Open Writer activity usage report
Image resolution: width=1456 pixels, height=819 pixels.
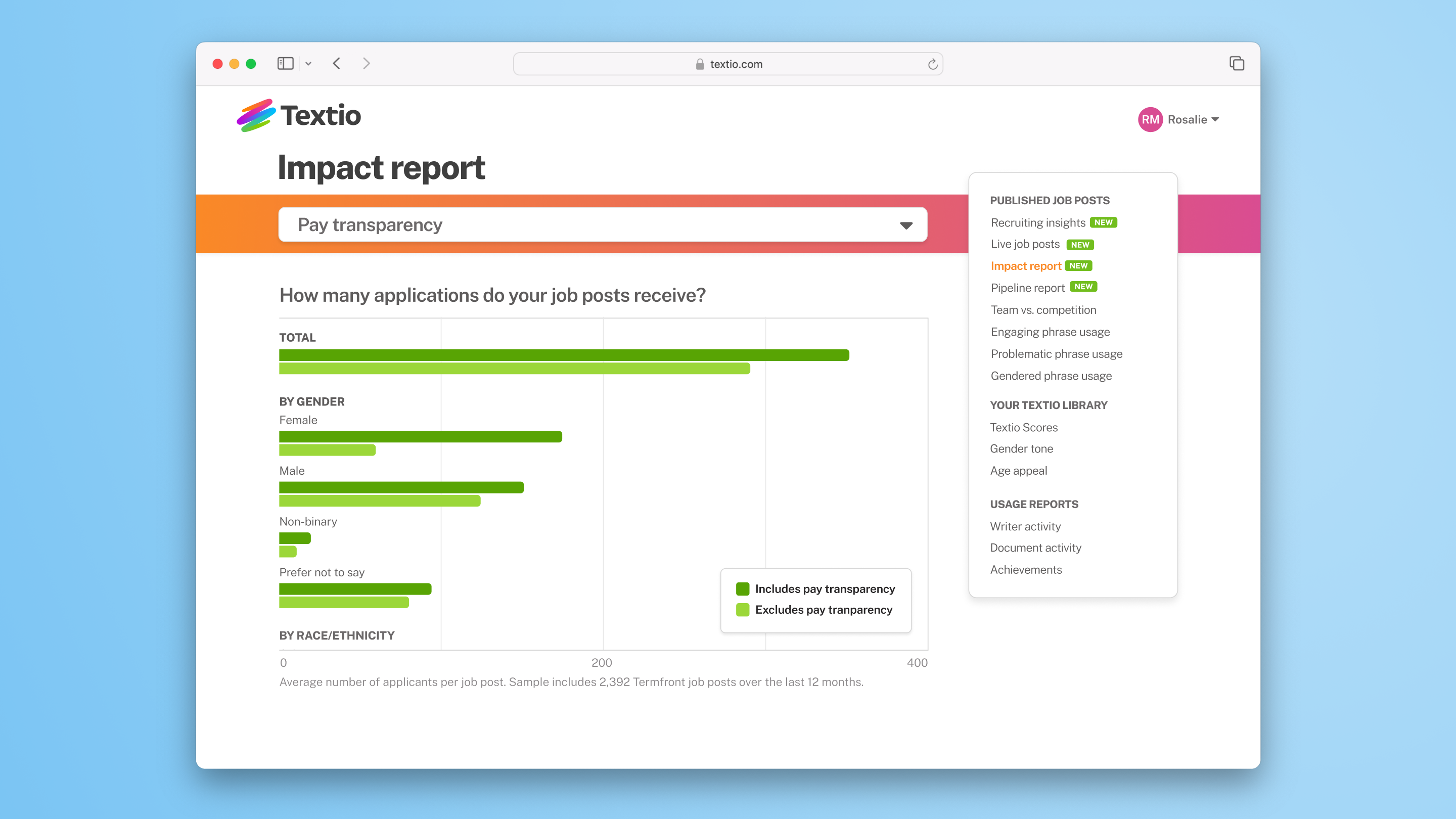(x=1025, y=526)
